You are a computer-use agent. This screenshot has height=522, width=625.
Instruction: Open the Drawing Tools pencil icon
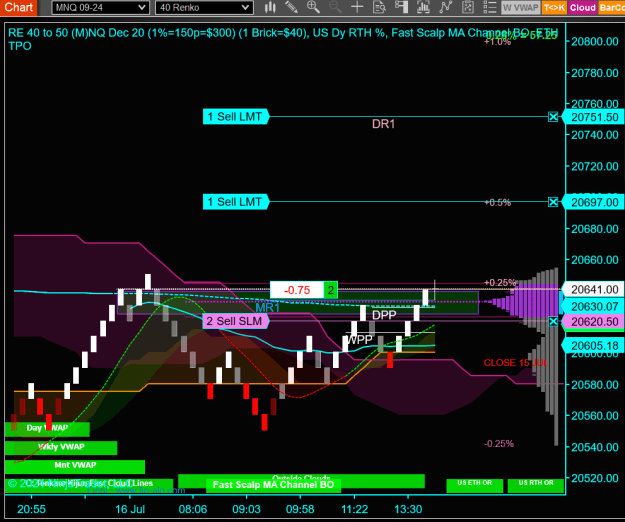point(291,7)
